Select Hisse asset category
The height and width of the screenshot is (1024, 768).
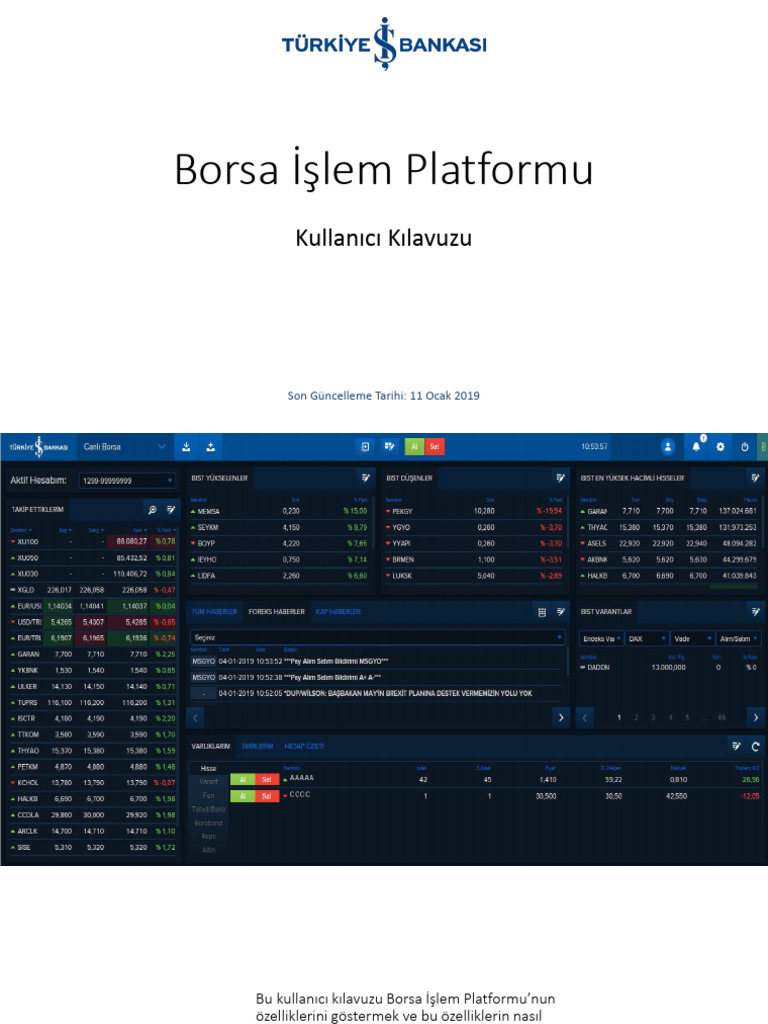point(208,769)
